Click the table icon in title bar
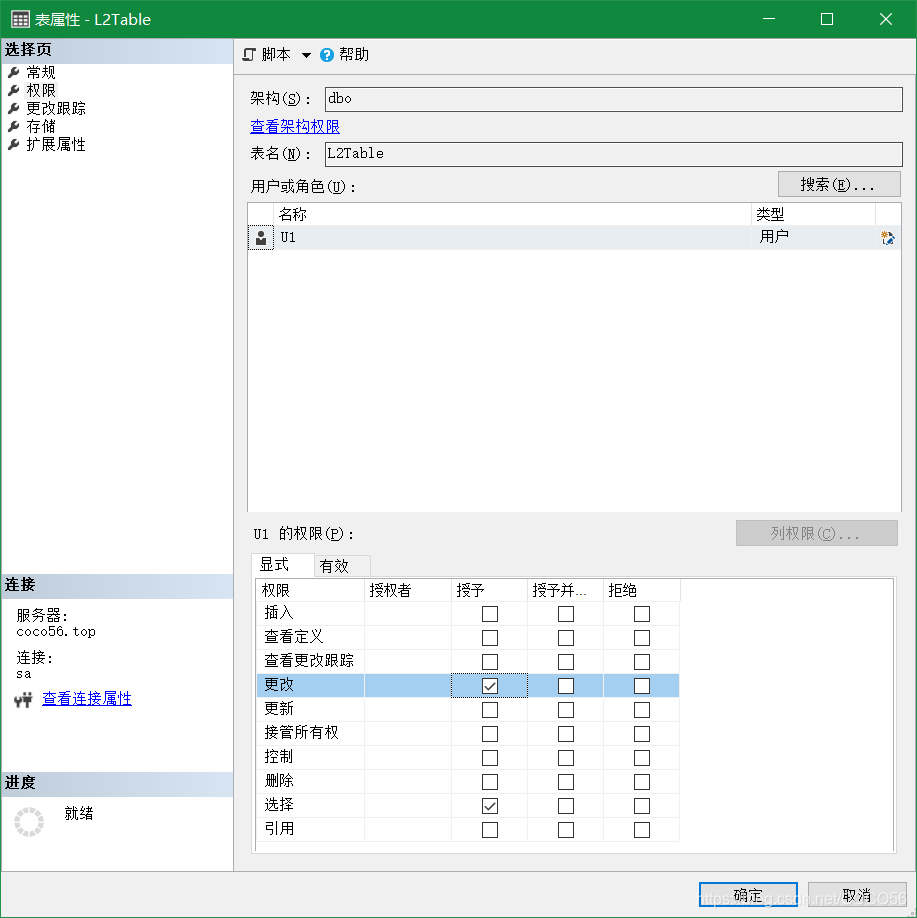This screenshot has width=917, height=918. (x=20, y=19)
